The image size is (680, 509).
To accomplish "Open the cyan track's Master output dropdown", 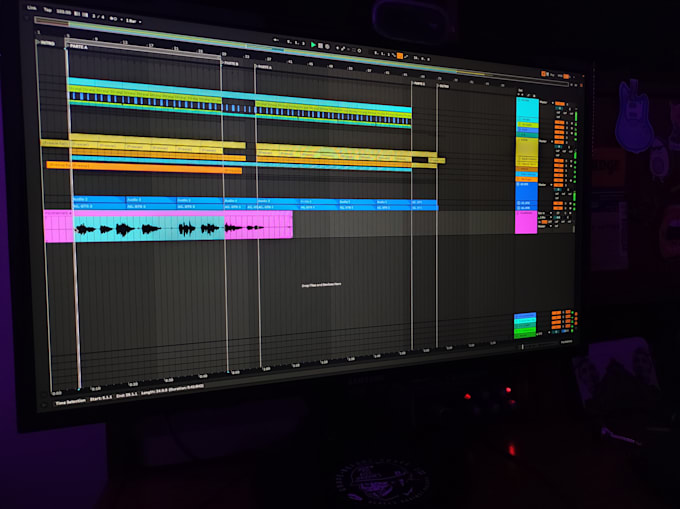I will click(546, 102).
